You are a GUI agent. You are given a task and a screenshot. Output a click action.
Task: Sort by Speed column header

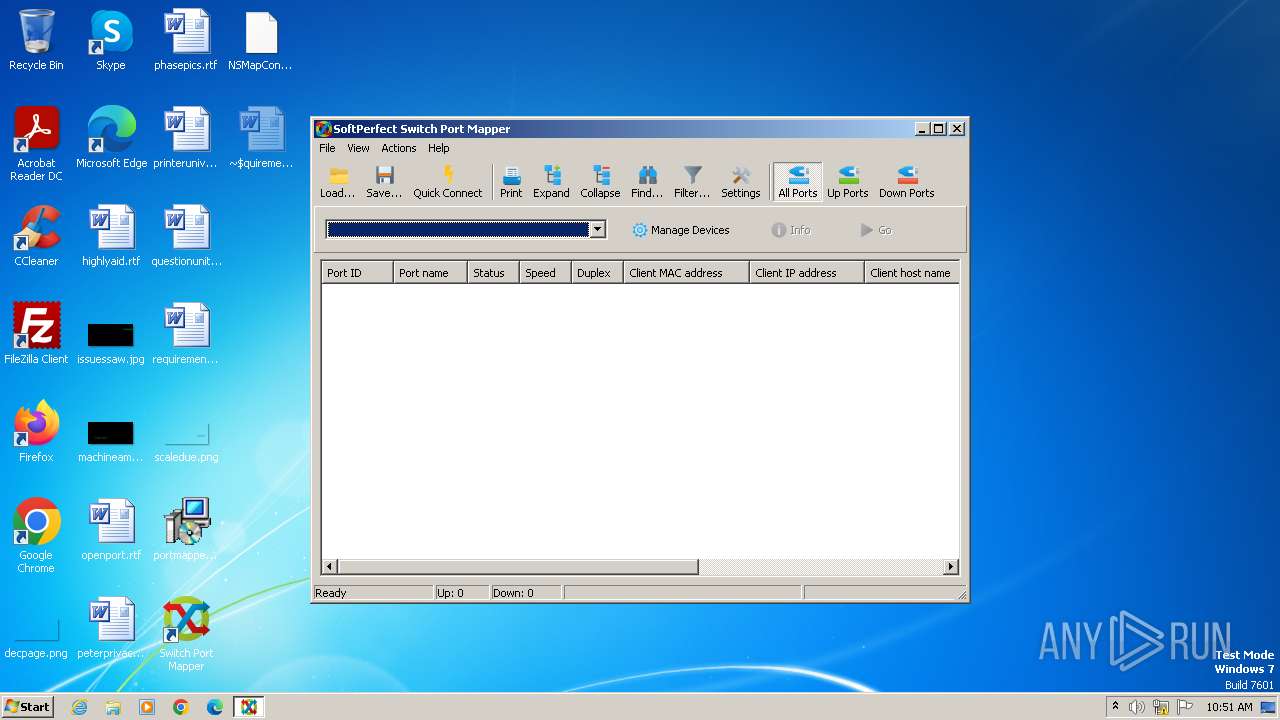[x=546, y=273]
